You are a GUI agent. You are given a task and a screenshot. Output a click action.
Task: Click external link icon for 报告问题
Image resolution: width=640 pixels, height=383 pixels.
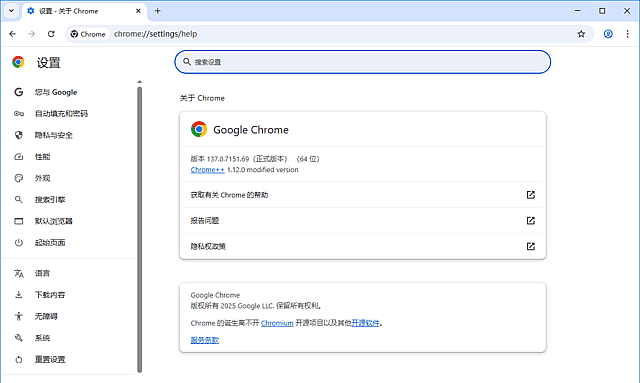coord(531,220)
